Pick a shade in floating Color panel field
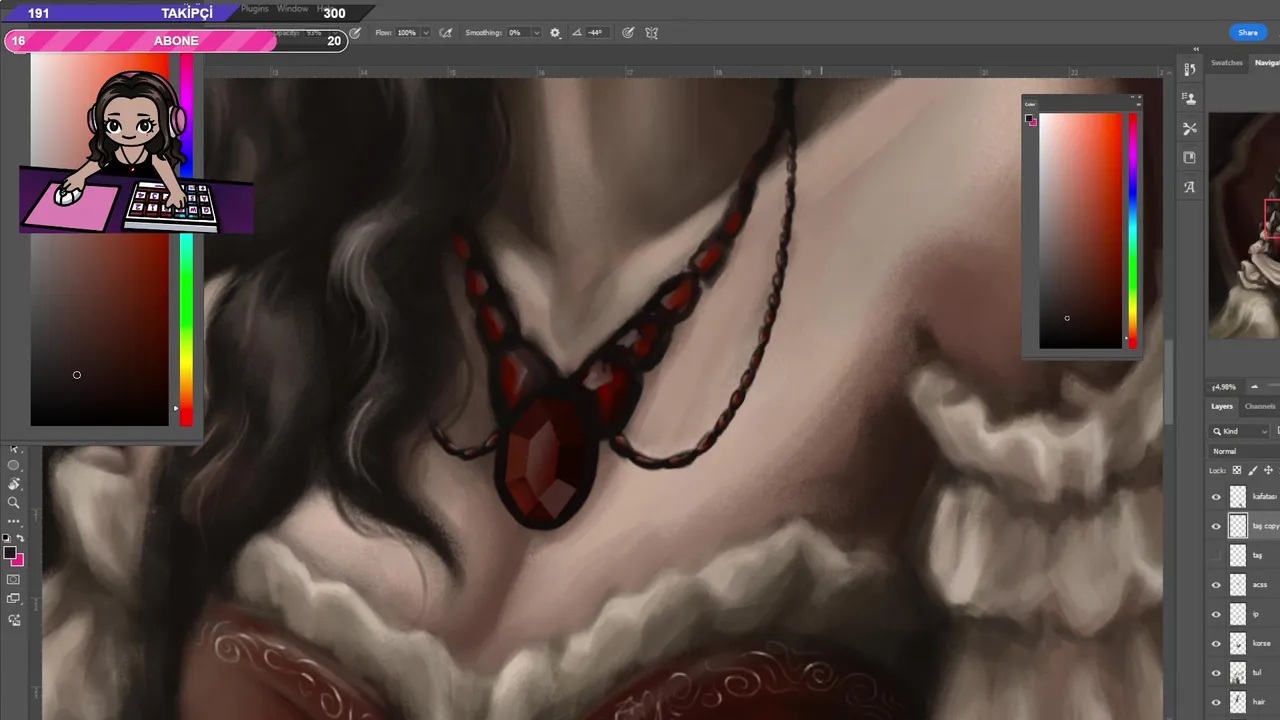1280x720 pixels. tap(1081, 231)
